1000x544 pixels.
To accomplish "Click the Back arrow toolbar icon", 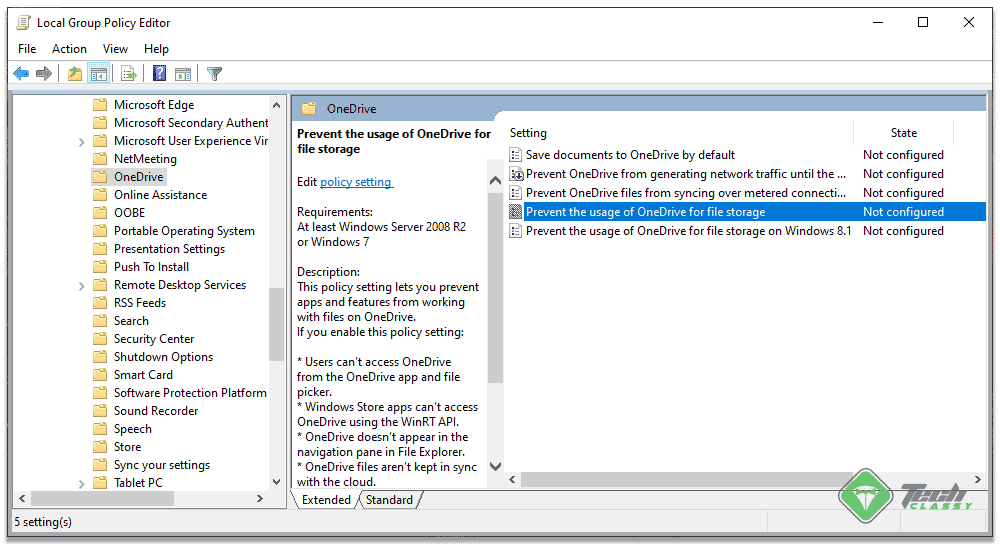I will [x=21, y=74].
